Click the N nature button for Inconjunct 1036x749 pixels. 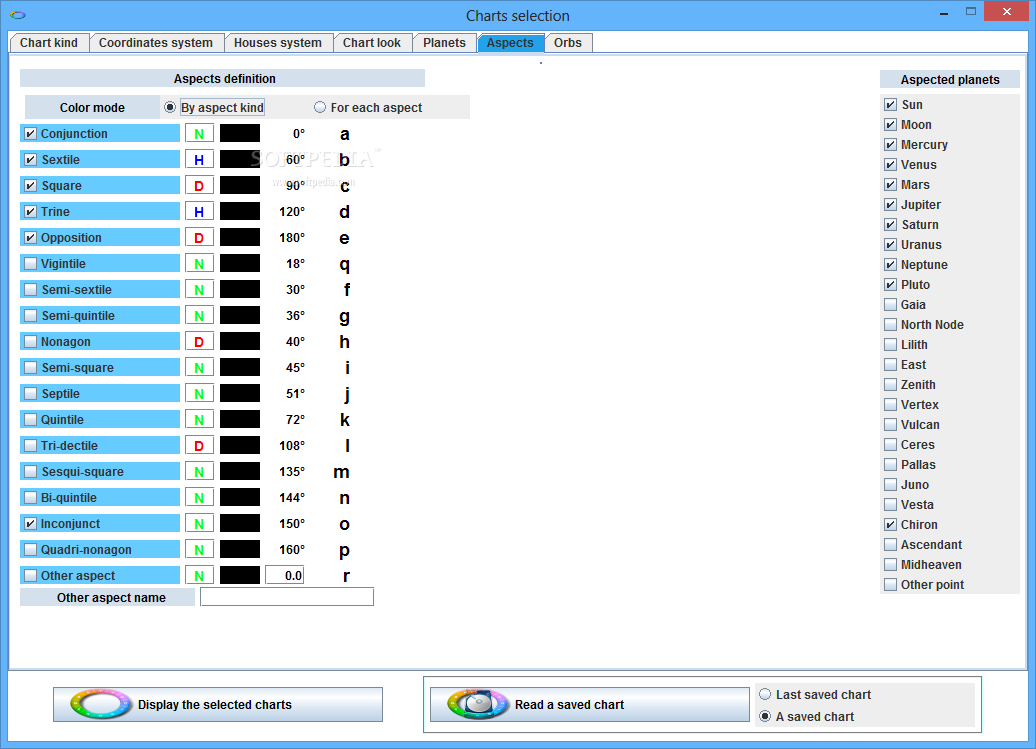[199, 523]
